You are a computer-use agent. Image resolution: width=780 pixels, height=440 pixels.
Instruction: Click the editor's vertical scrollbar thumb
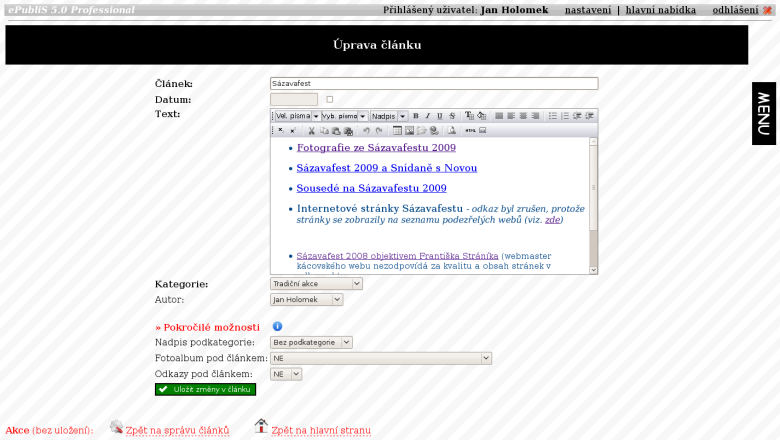593,188
